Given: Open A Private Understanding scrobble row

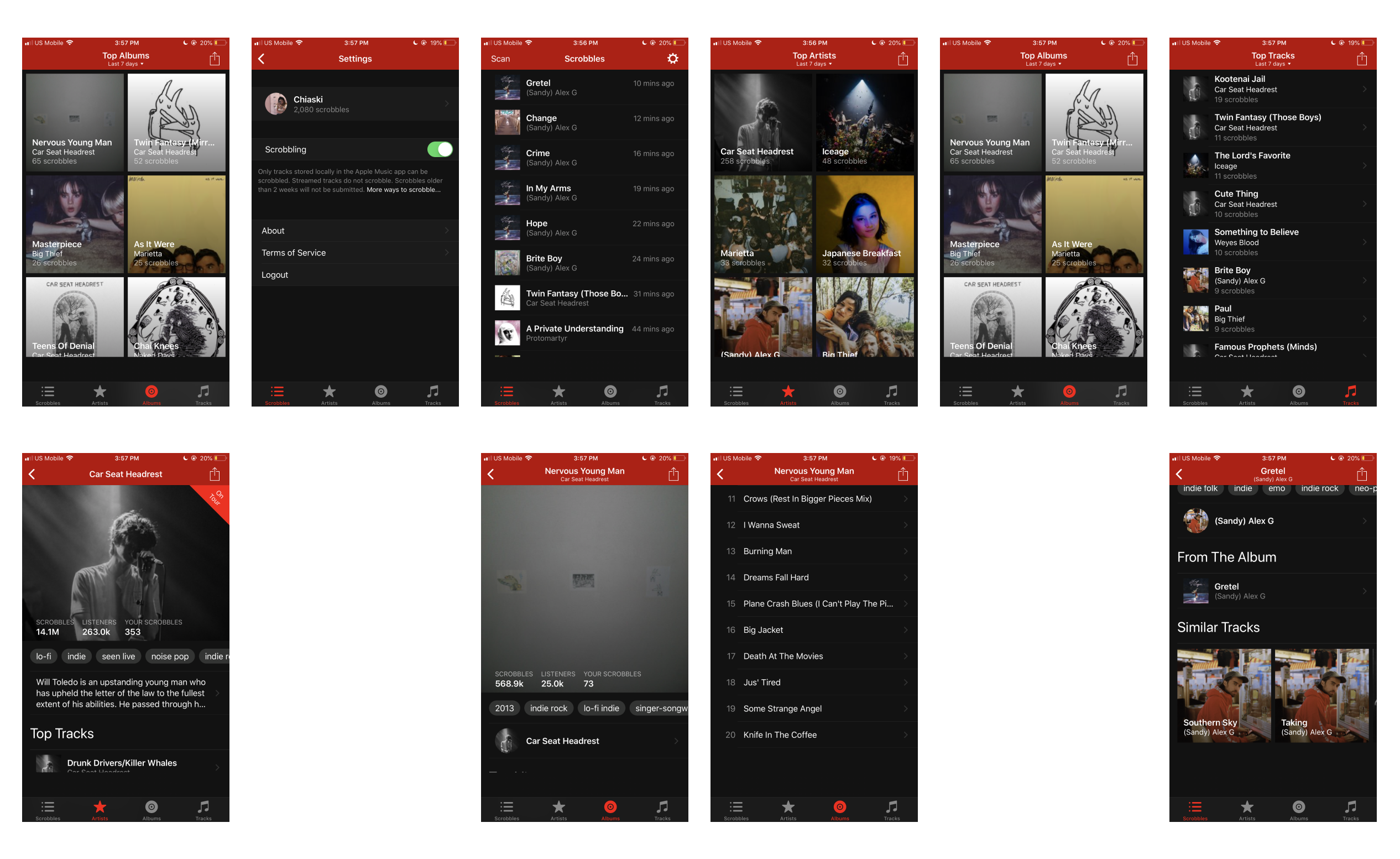Looking at the screenshot, I should click(x=584, y=332).
